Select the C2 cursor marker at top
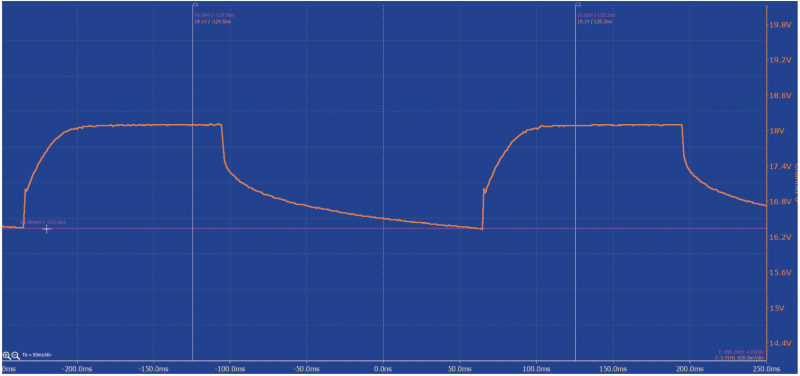The width and height of the screenshot is (800, 376). (x=578, y=4)
